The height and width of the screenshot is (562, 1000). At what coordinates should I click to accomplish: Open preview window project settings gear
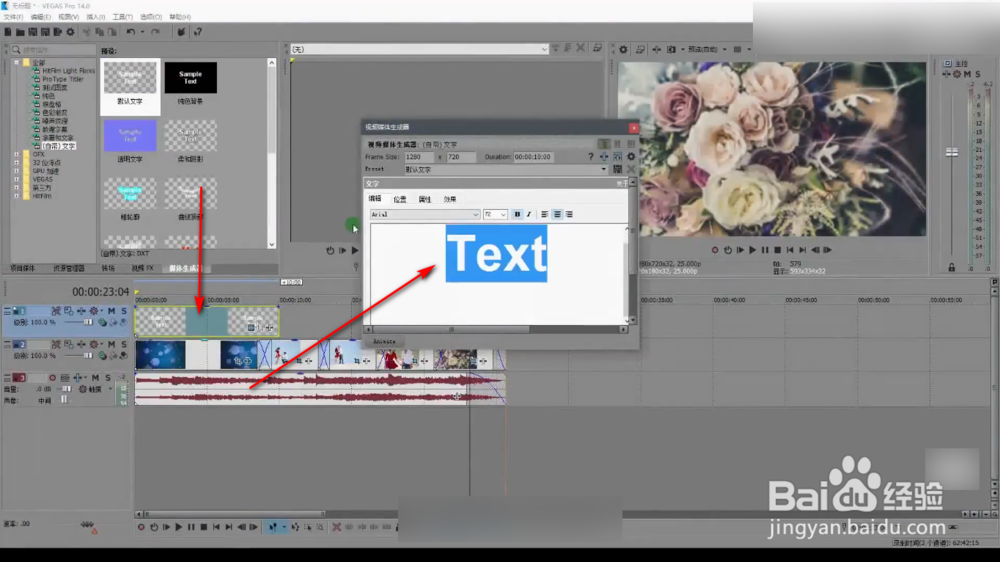pyautogui.click(x=624, y=49)
